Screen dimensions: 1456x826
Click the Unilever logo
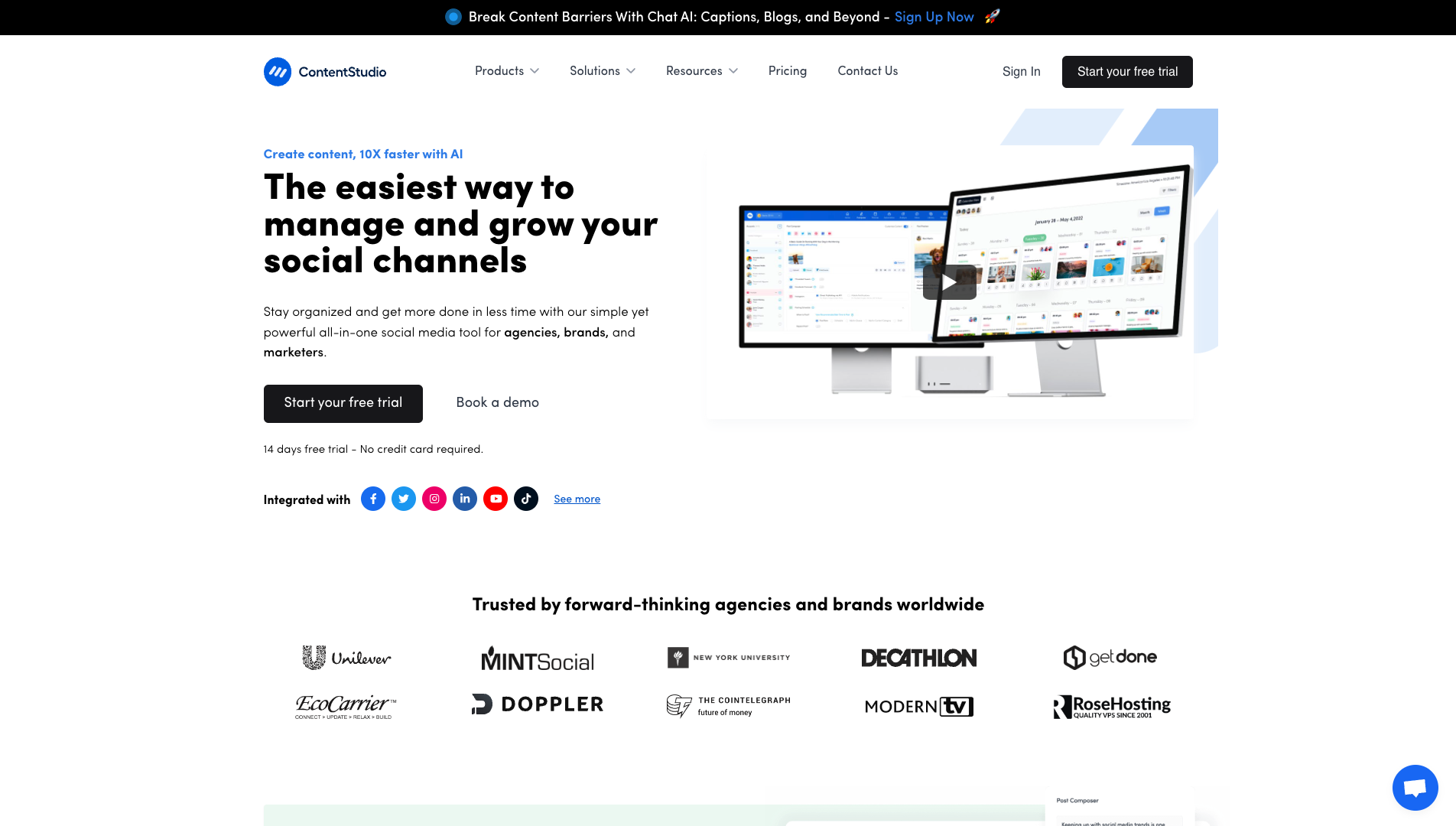click(x=346, y=658)
